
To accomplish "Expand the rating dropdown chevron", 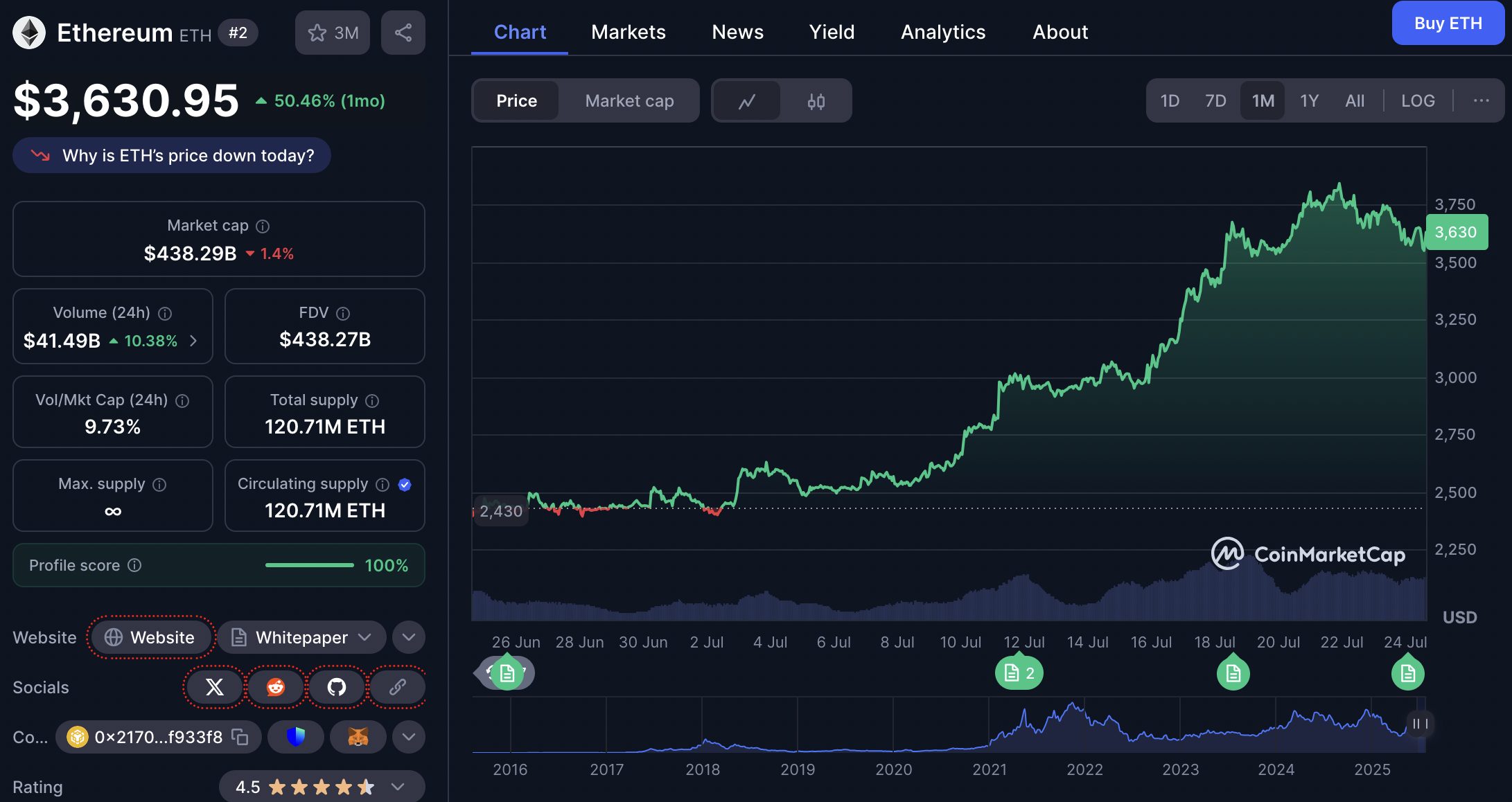I will [x=398, y=787].
